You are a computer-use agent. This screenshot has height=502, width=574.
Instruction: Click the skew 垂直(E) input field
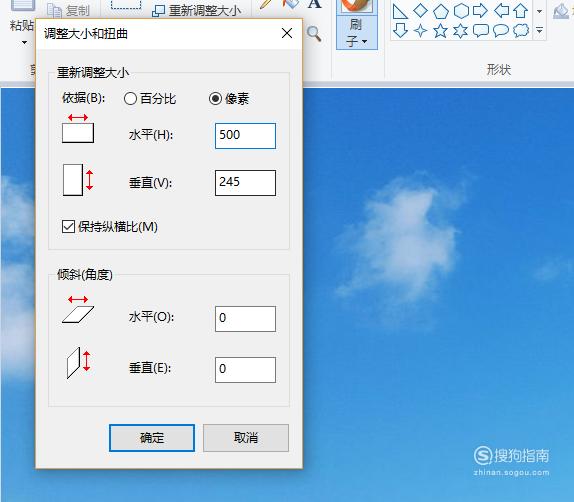coord(245,370)
